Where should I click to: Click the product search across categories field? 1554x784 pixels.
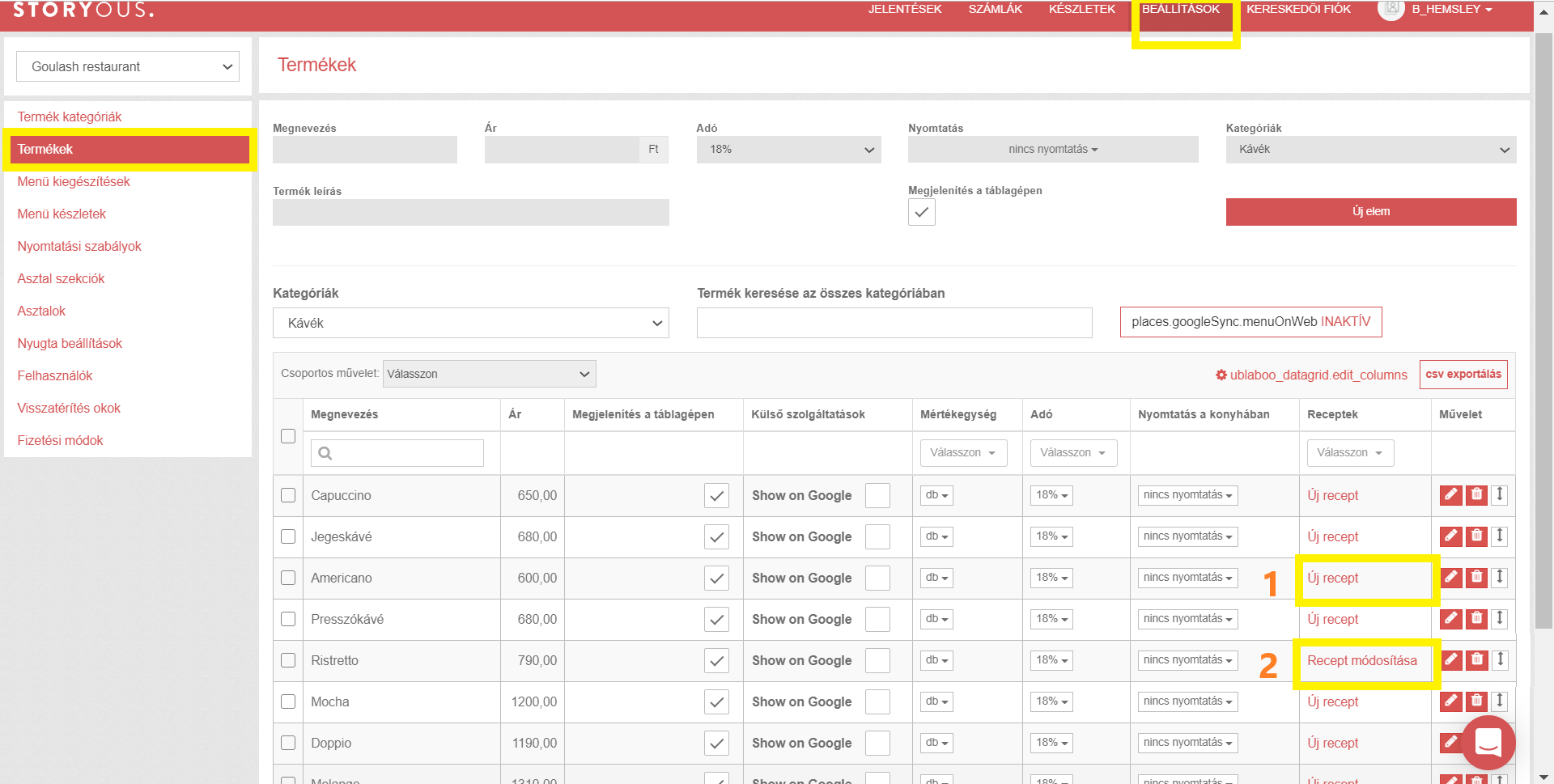pos(894,323)
